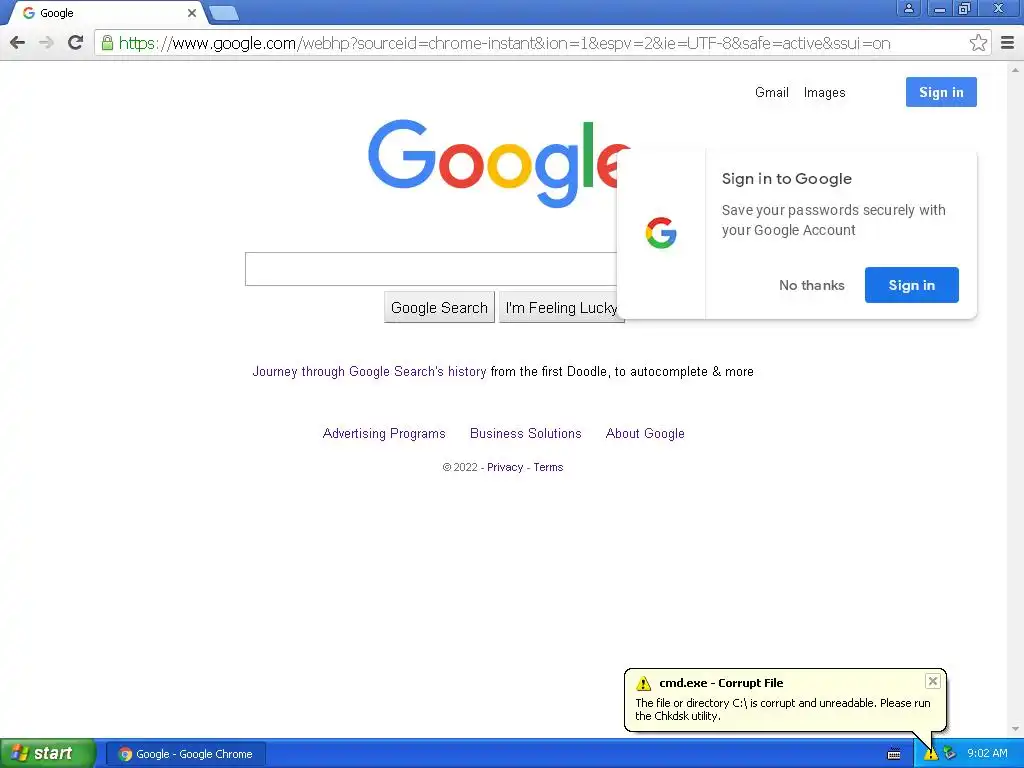The height and width of the screenshot is (768, 1024).
Task: Open the Business Solutions link
Action: (526, 434)
